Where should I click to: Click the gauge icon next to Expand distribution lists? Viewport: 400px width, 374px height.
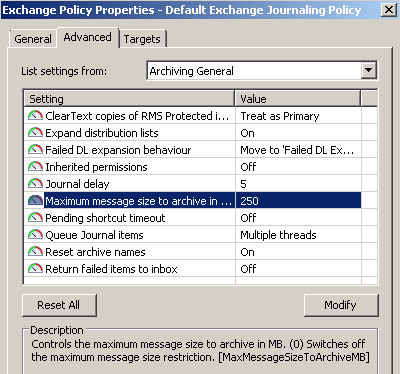click(35, 133)
